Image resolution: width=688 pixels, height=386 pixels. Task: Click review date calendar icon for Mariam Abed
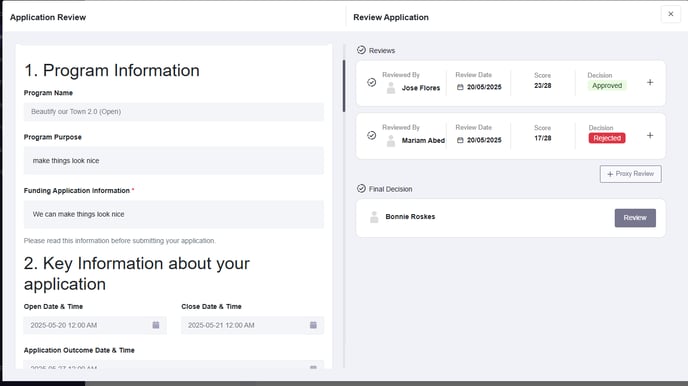[460, 140]
